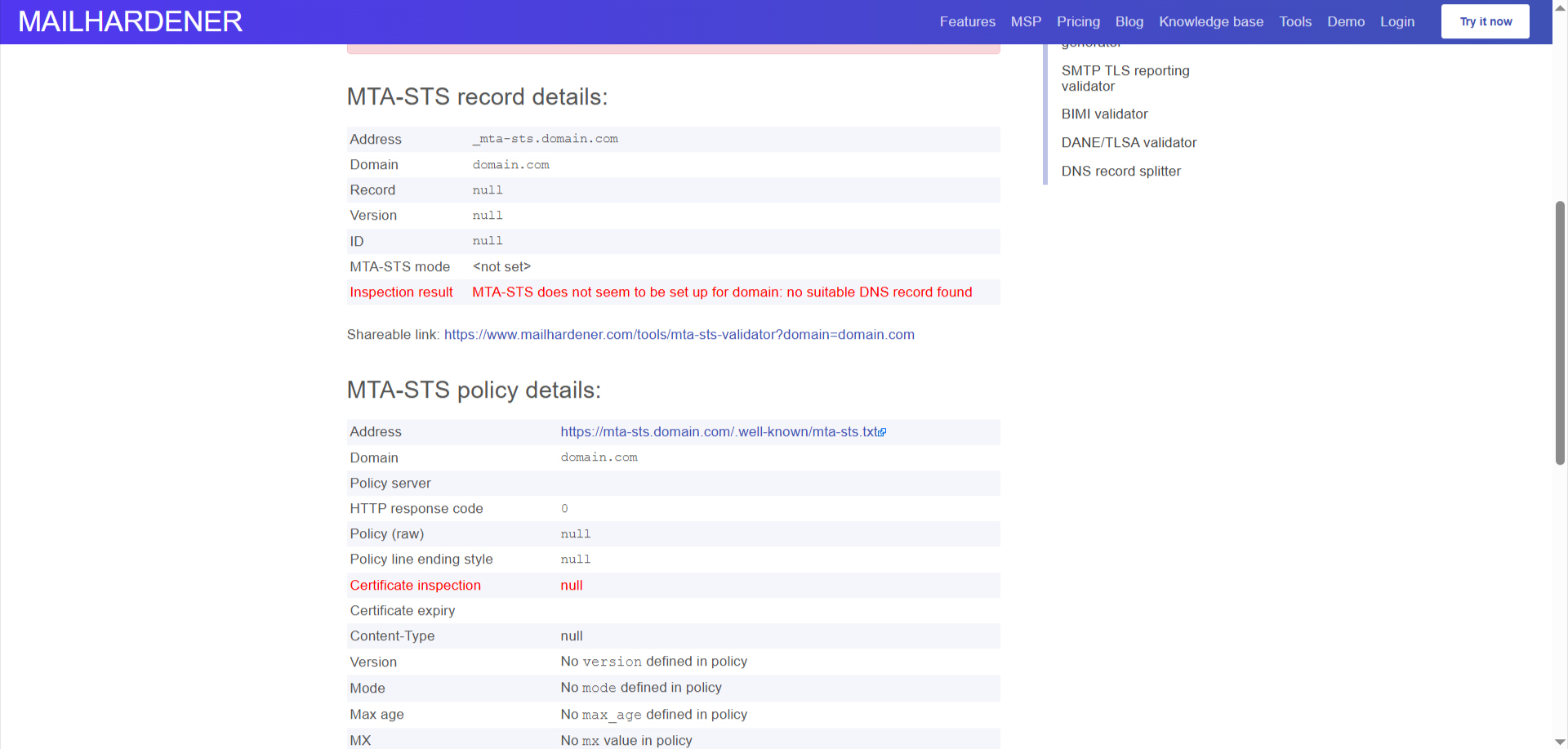The image size is (1568, 749).
Task: Select the HTTP response code value 0
Action: click(x=564, y=509)
